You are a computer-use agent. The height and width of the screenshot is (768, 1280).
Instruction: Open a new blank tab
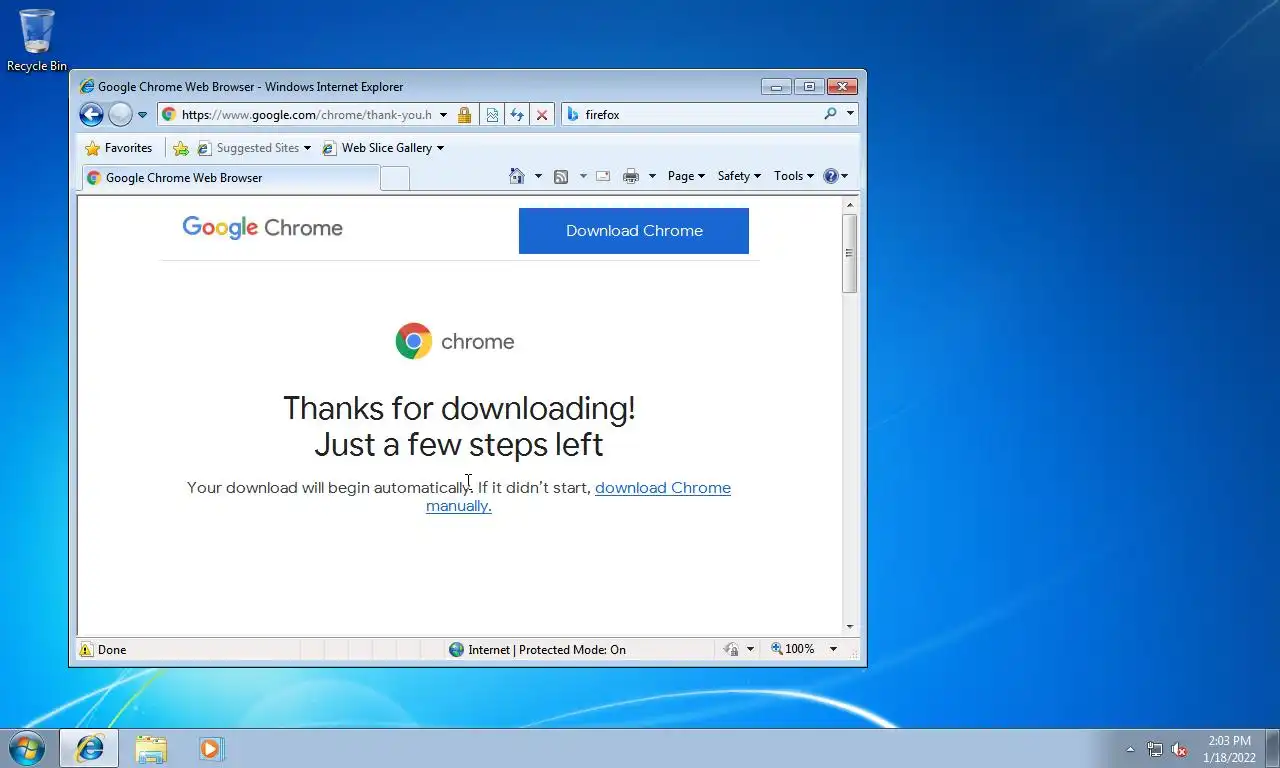coord(395,179)
